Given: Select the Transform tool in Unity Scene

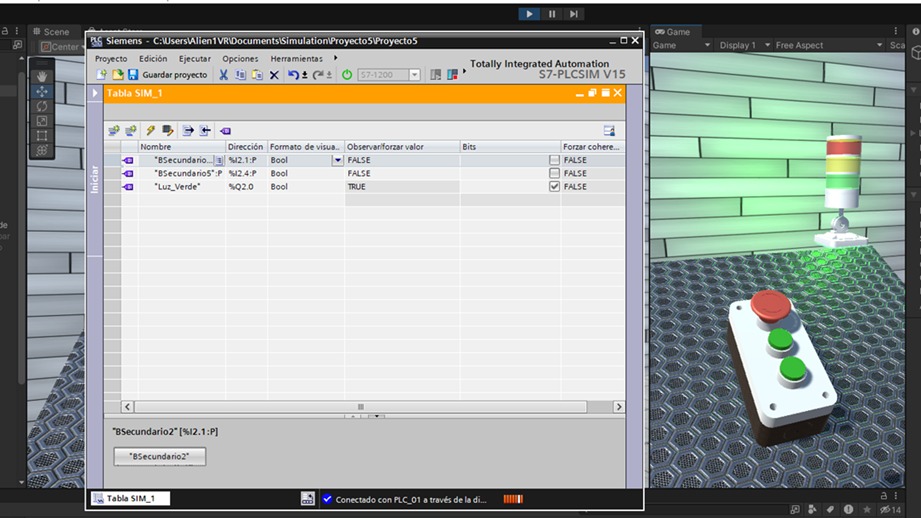Looking at the screenshot, I should pyautogui.click(x=42, y=150).
